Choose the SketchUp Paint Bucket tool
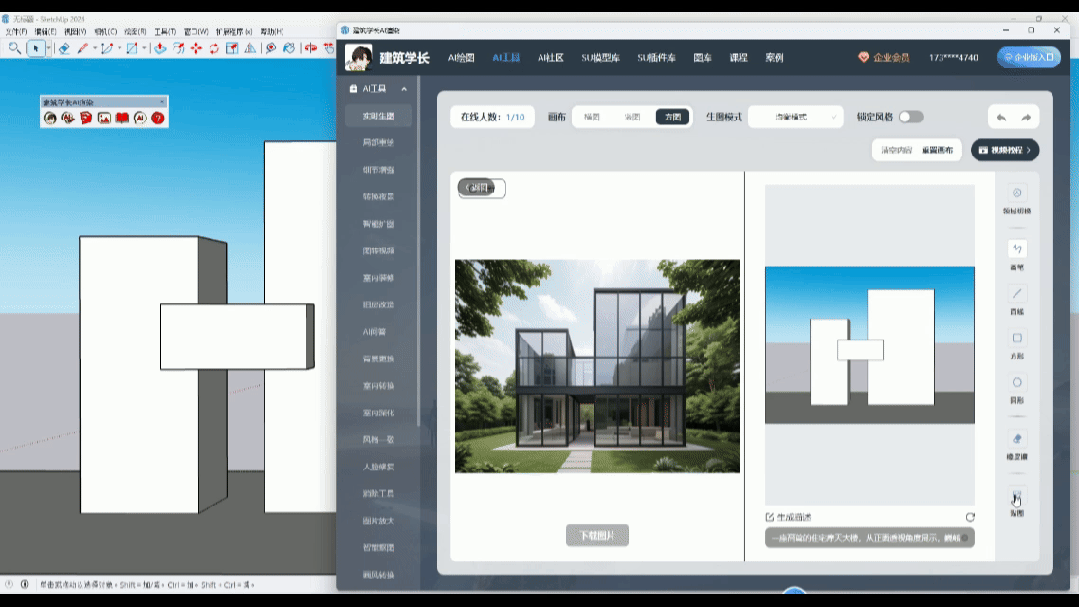Viewport: 1079px width, 607px height. pyautogui.click(x=289, y=48)
